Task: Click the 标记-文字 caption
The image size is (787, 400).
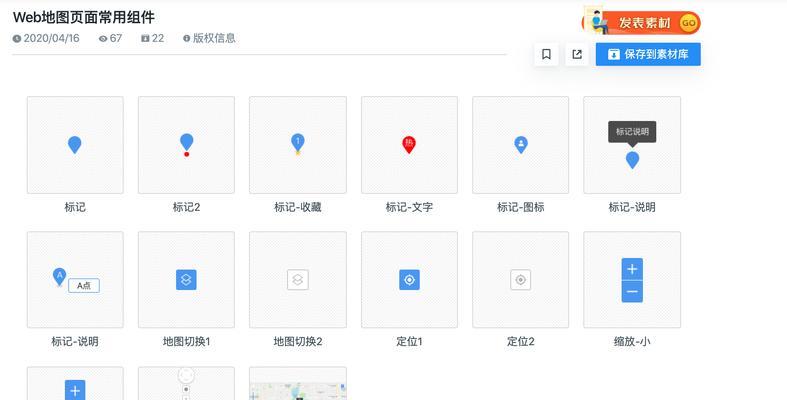Action: click(409, 207)
